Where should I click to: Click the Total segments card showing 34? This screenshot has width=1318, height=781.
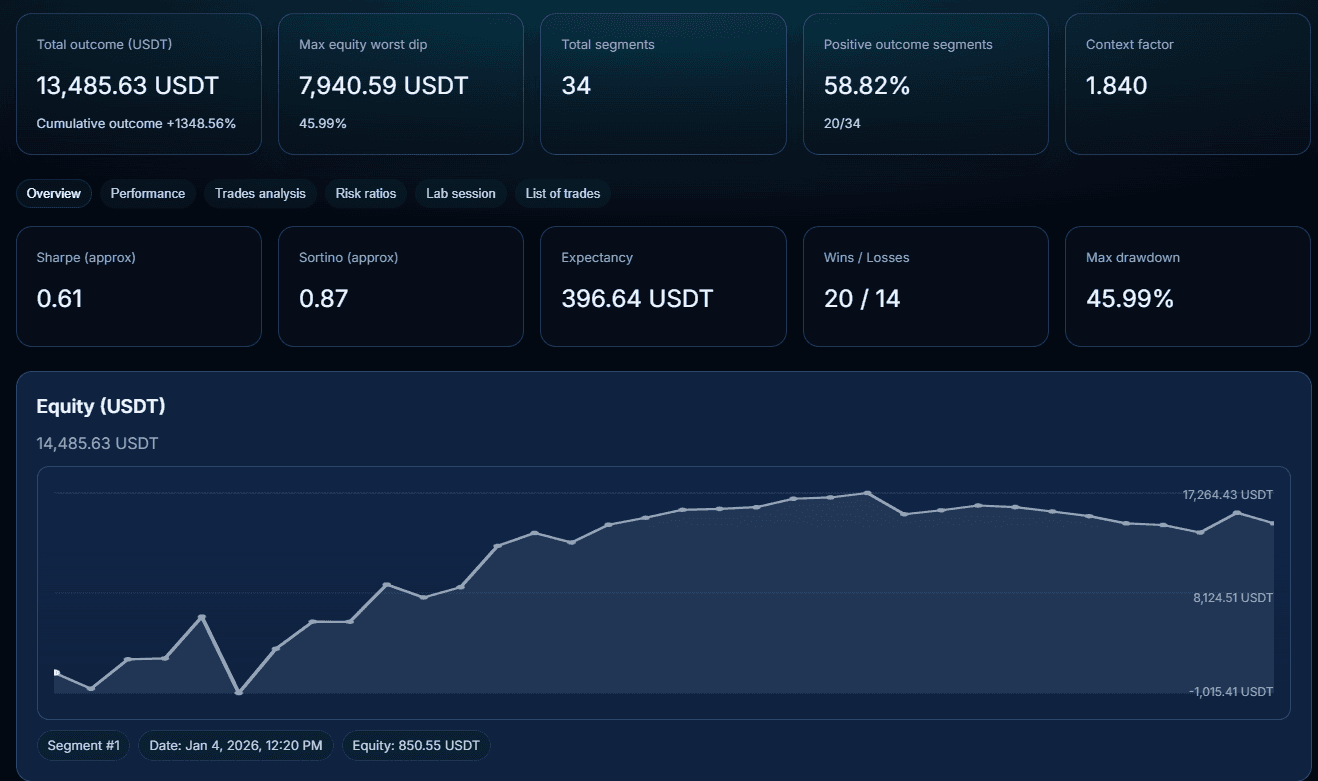[x=663, y=83]
